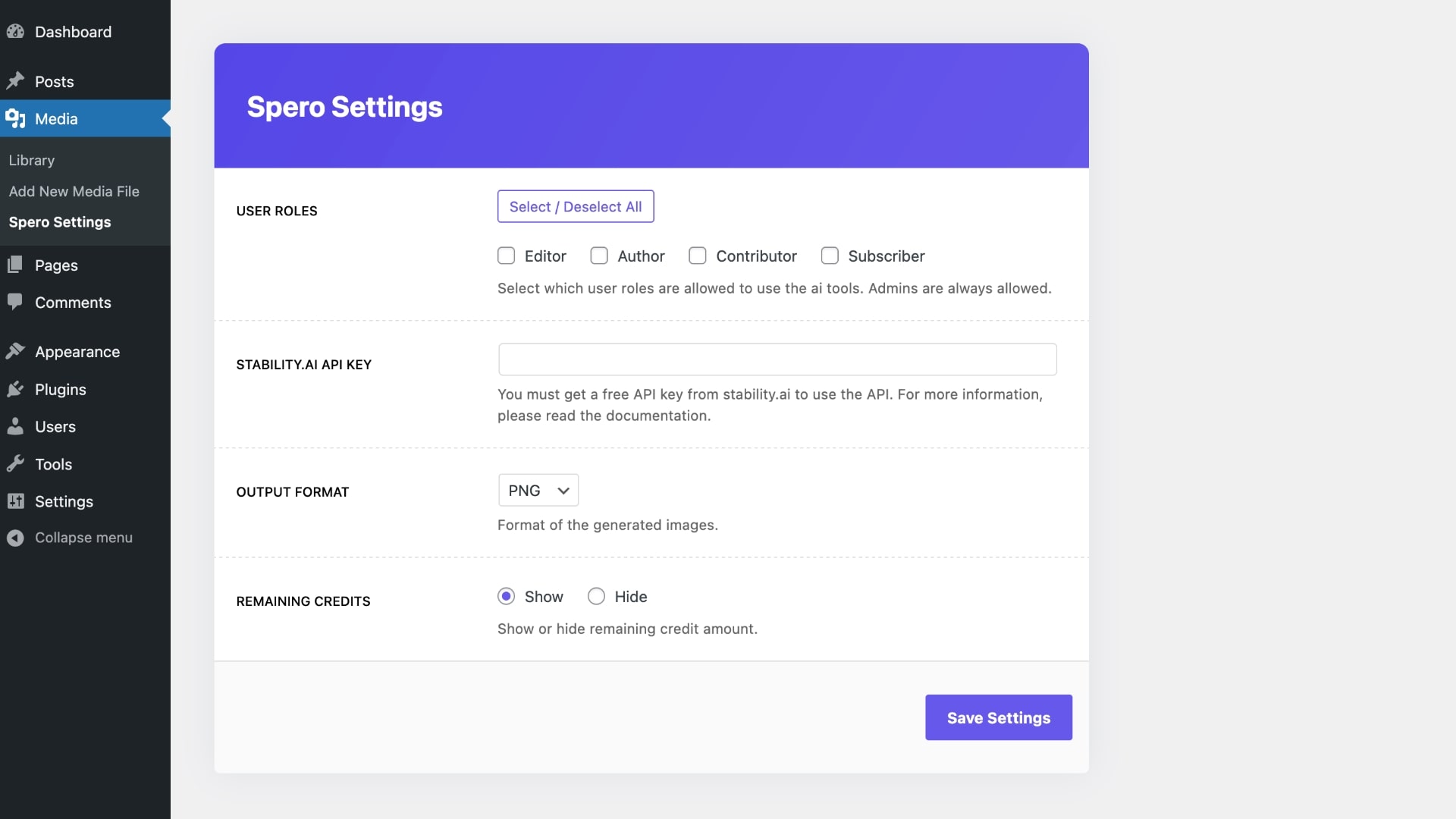The height and width of the screenshot is (819, 1456).
Task: Open the Media Library submenu item
Action: [32, 160]
